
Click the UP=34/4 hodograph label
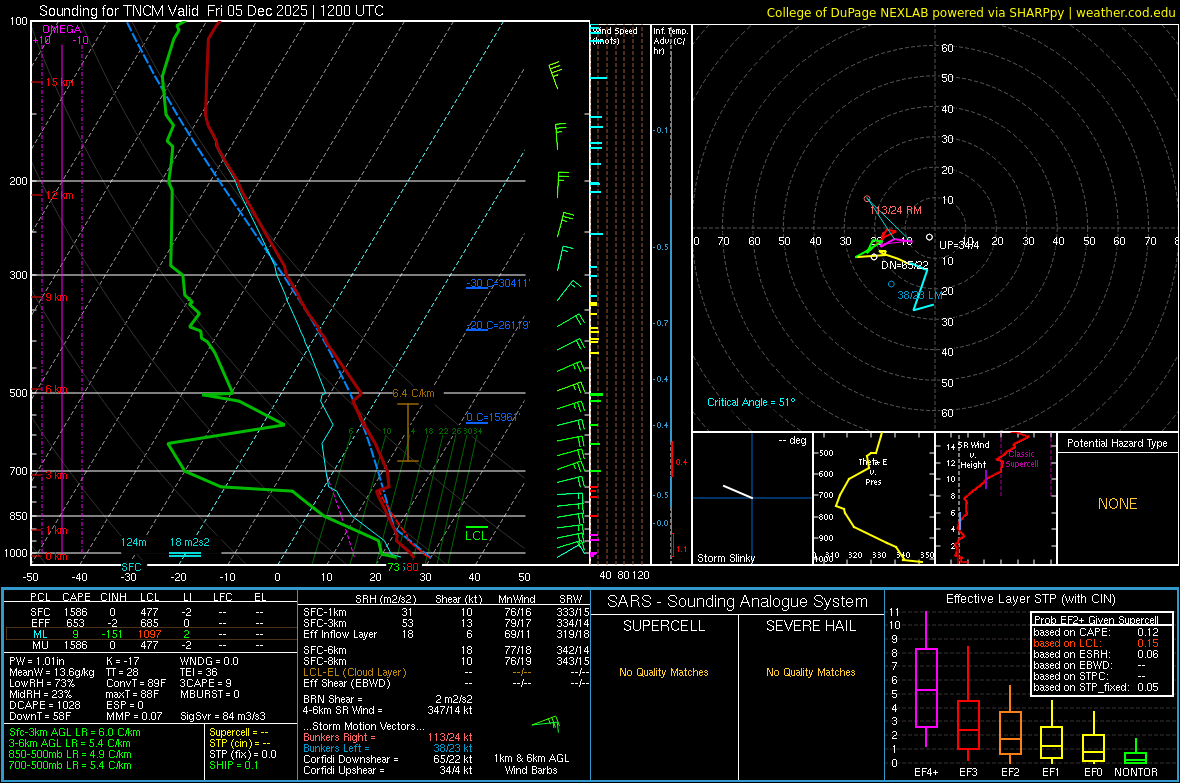[959, 245]
